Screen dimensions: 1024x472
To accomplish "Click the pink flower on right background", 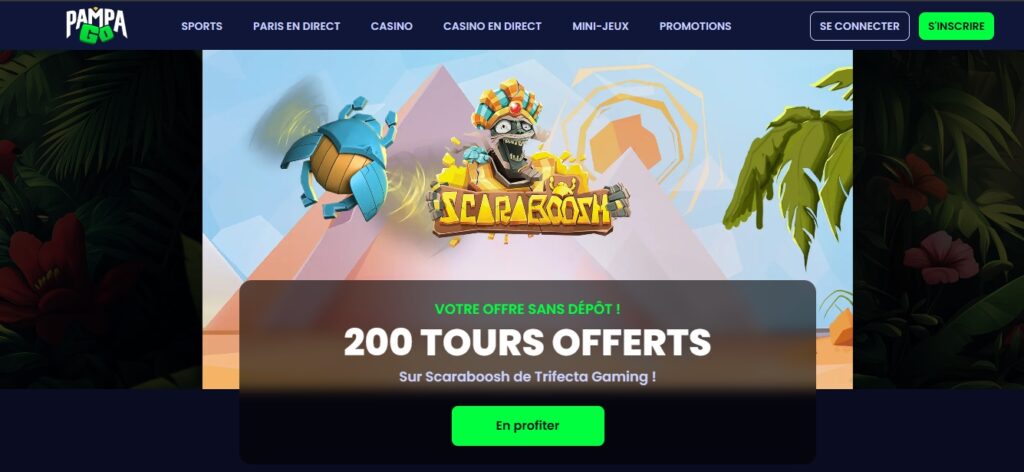I will tap(941, 257).
